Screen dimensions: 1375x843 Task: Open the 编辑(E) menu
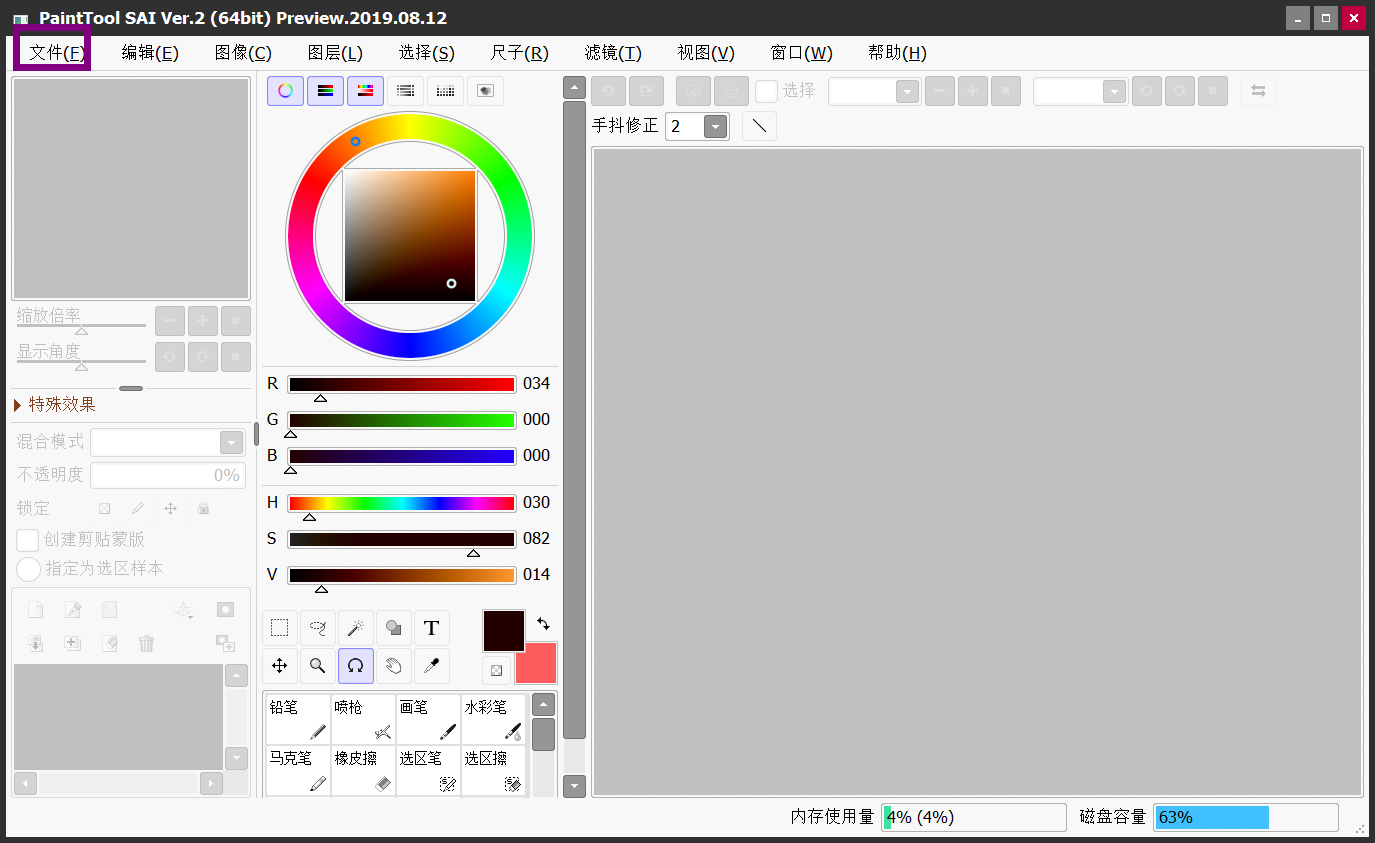(x=150, y=53)
